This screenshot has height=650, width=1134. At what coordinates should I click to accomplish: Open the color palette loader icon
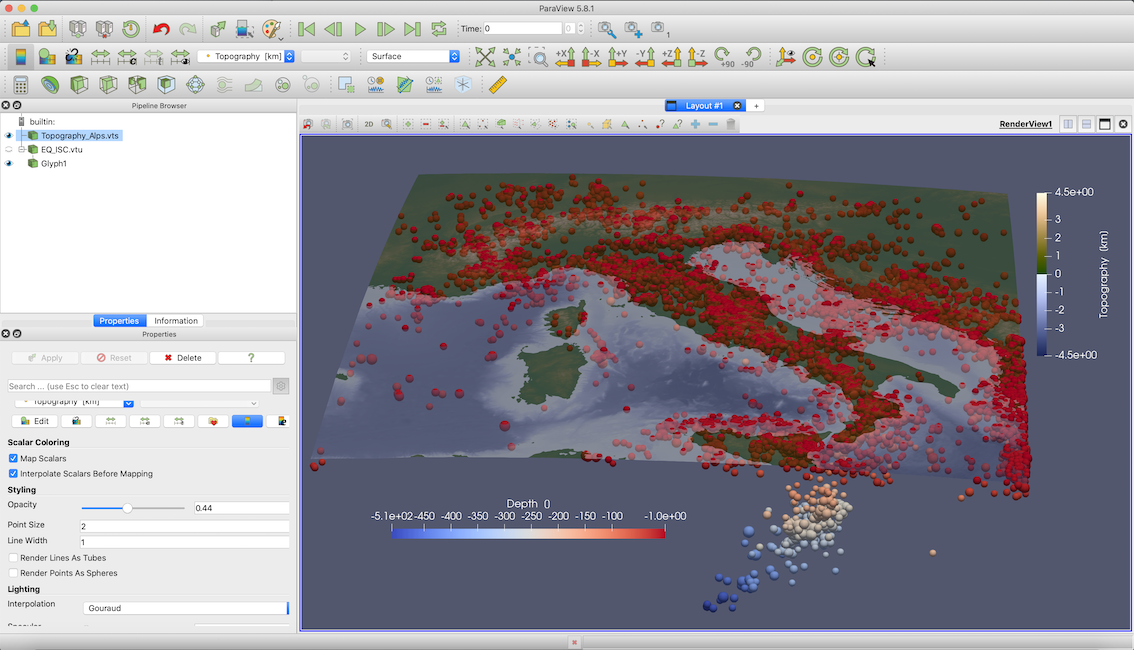click(272, 29)
